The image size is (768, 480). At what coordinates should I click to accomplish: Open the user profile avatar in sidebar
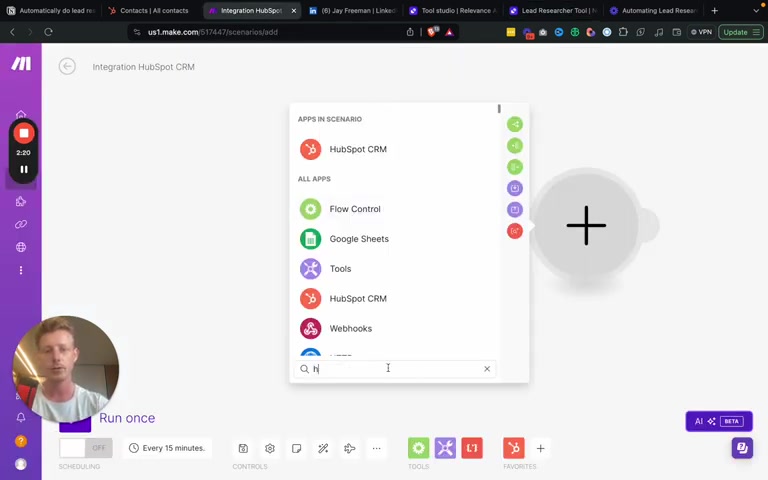pyautogui.click(x=21, y=464)
